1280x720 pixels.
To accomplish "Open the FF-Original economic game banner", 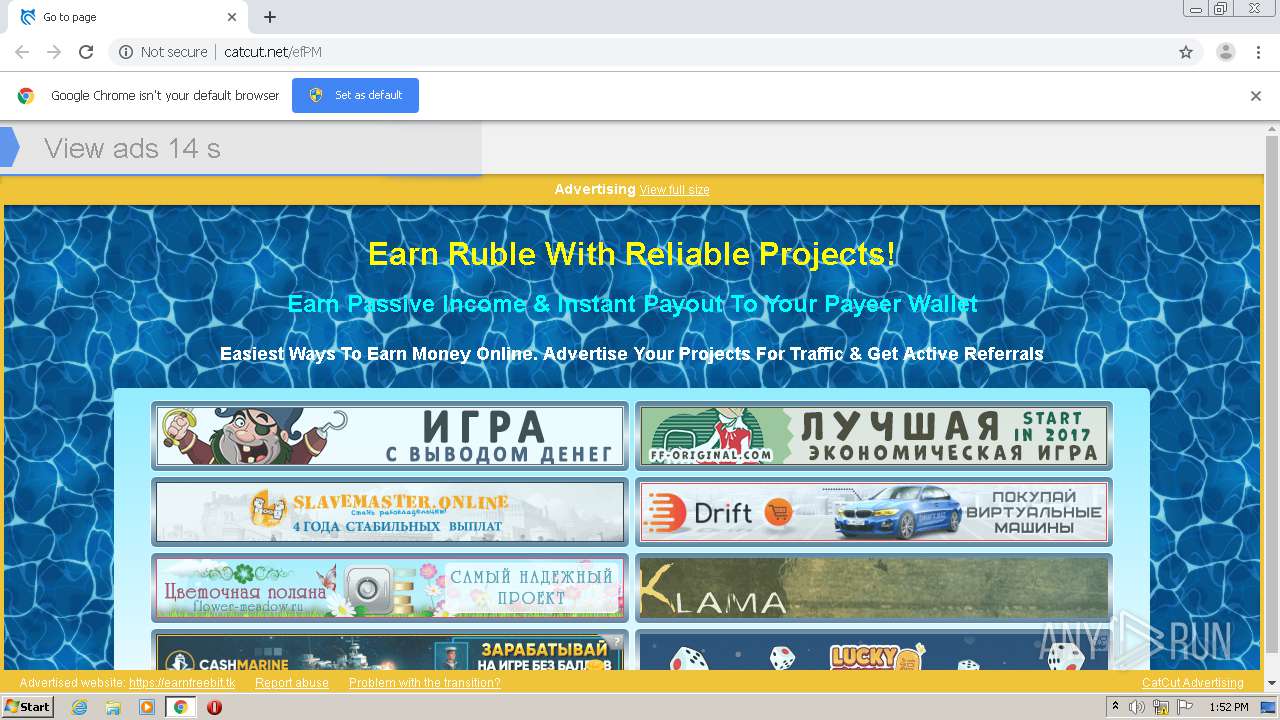I will click(x=874, y=436).
